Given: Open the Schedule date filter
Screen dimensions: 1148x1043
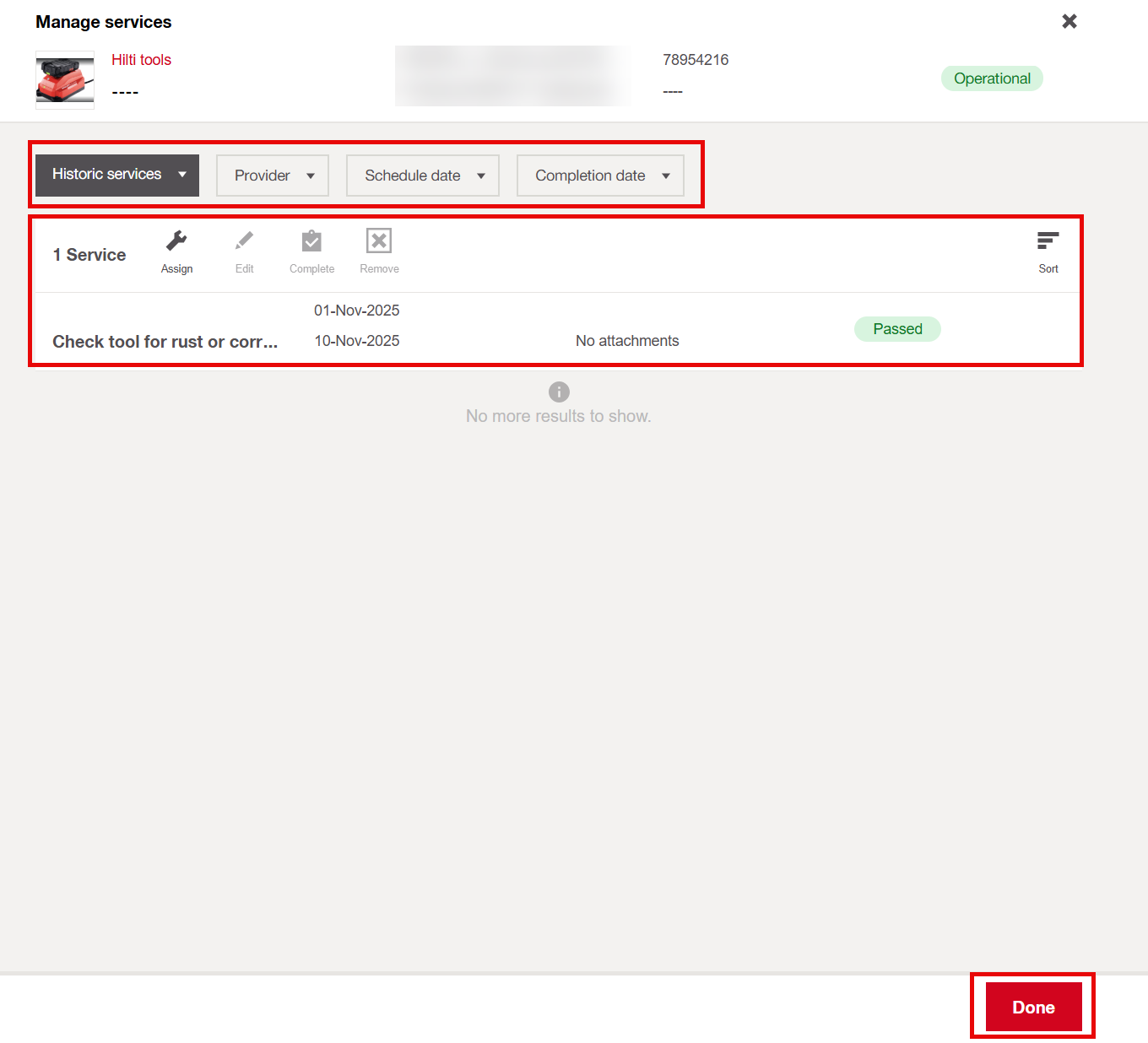Looking at the screenshot, I should (423, 176).
